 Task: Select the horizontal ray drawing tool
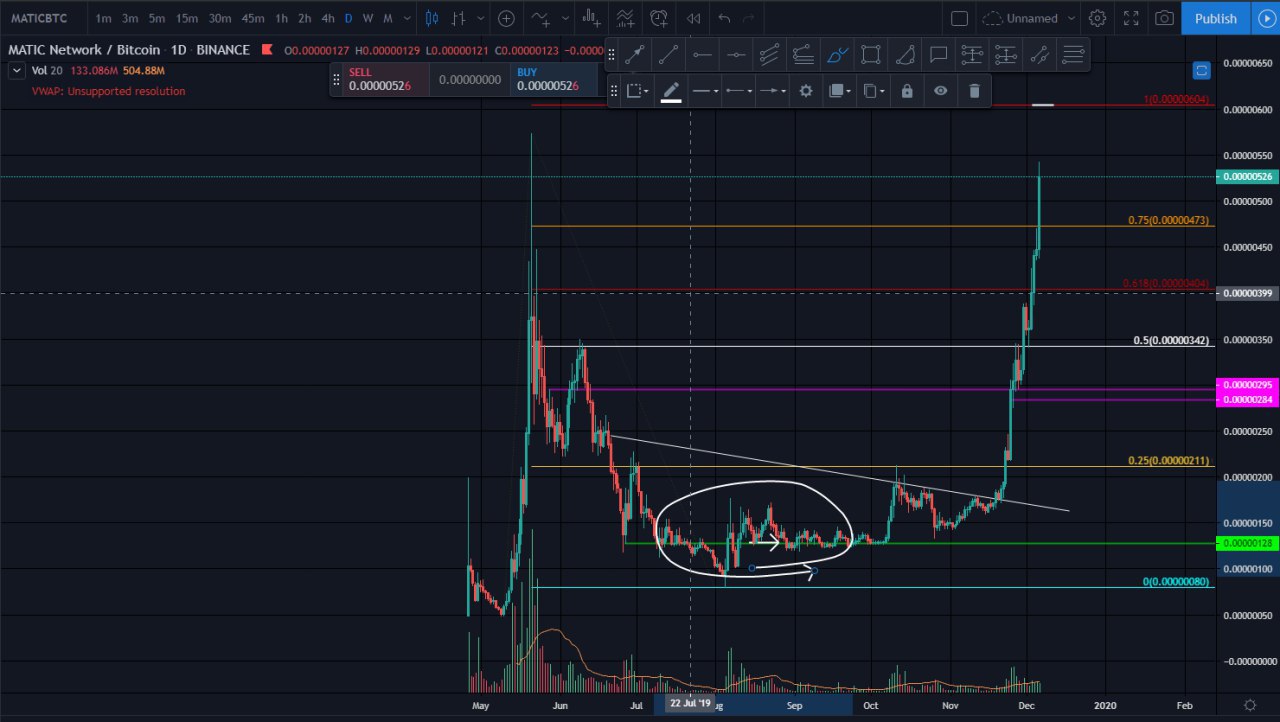tap(702, 55)
